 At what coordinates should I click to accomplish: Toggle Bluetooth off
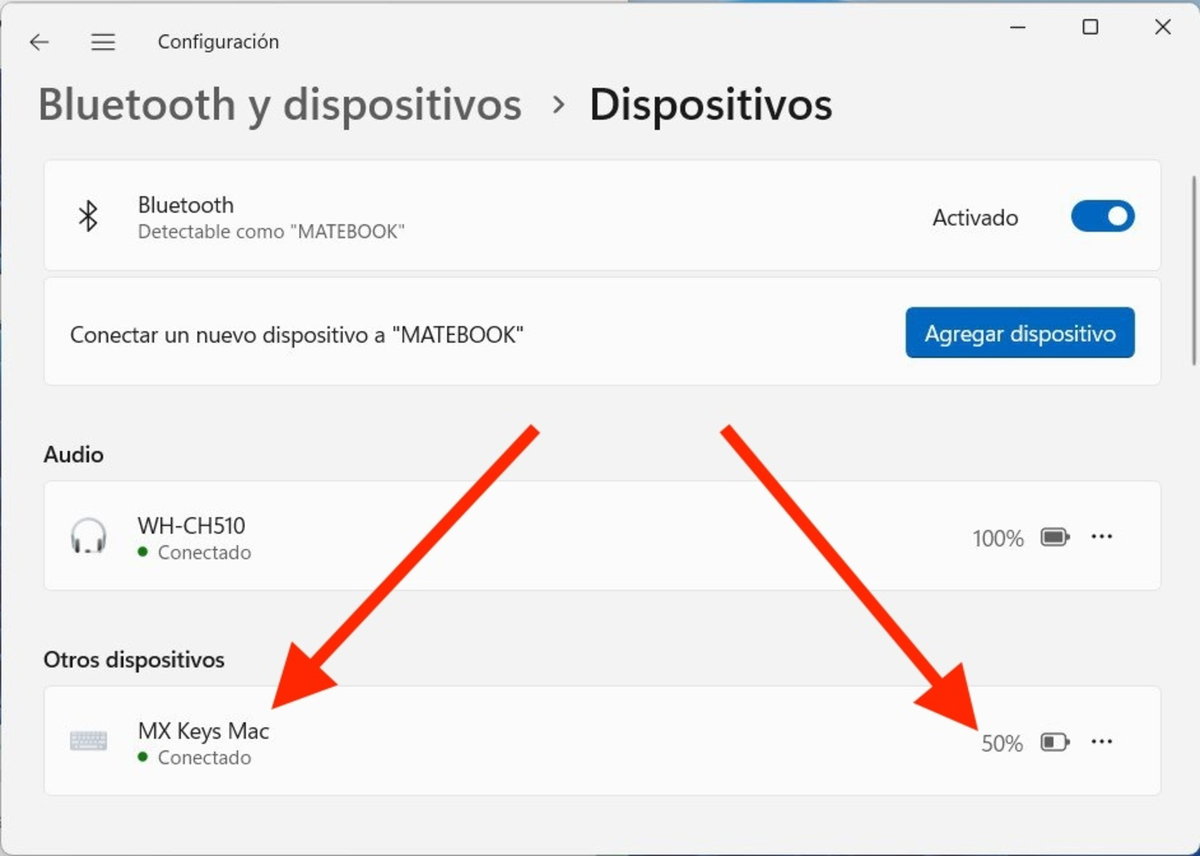coord(1103,216)
